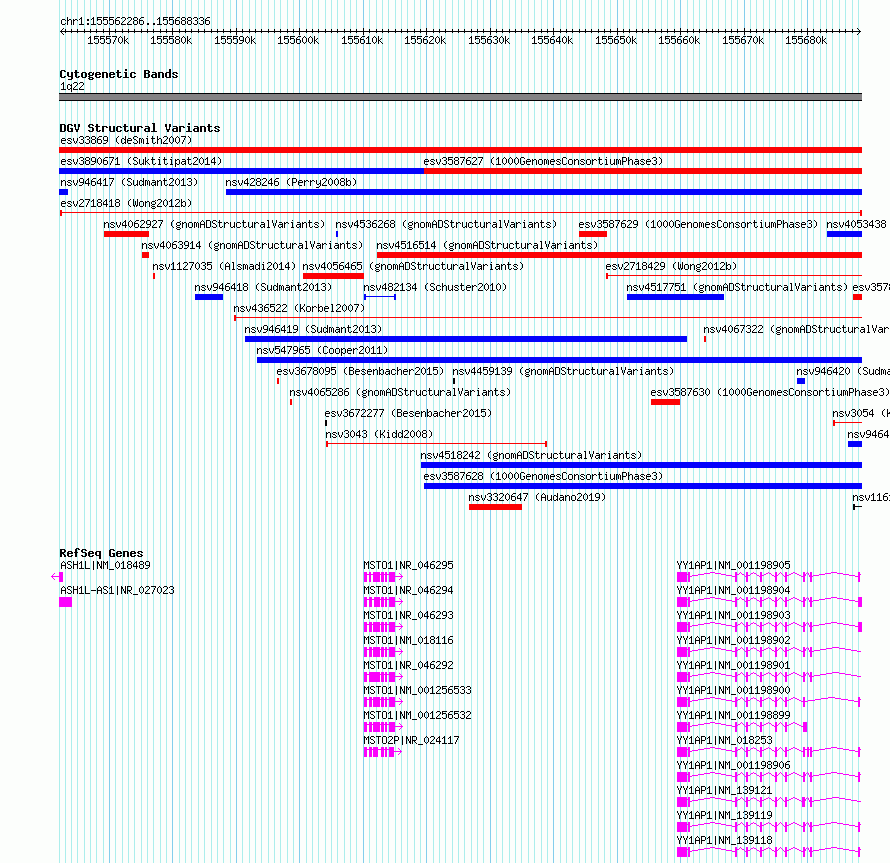Click blue bar under esv3587628
This screenshot has height=863, width=890.
643,486
